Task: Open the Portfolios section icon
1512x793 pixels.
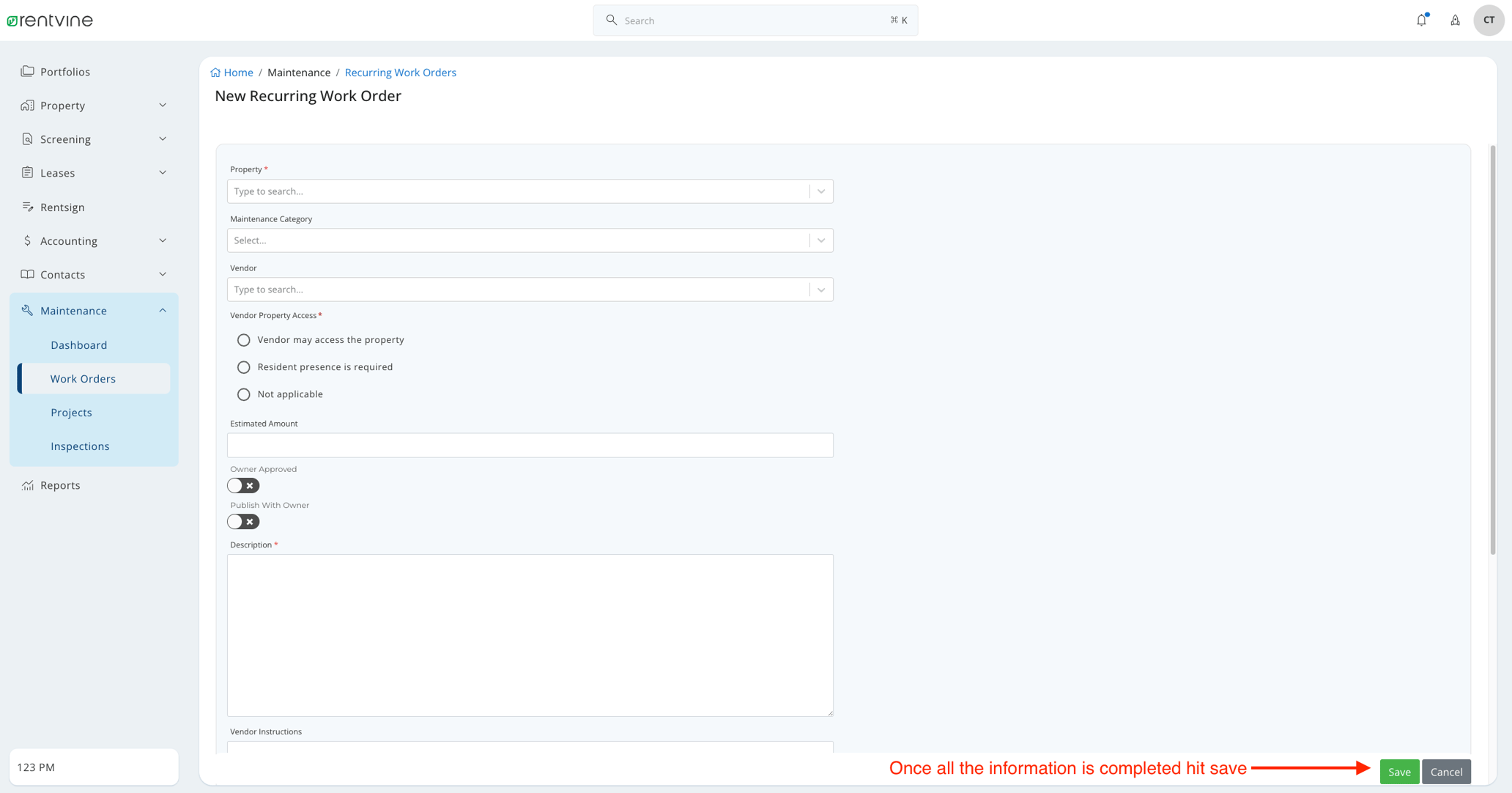Action: click(27, 71)
